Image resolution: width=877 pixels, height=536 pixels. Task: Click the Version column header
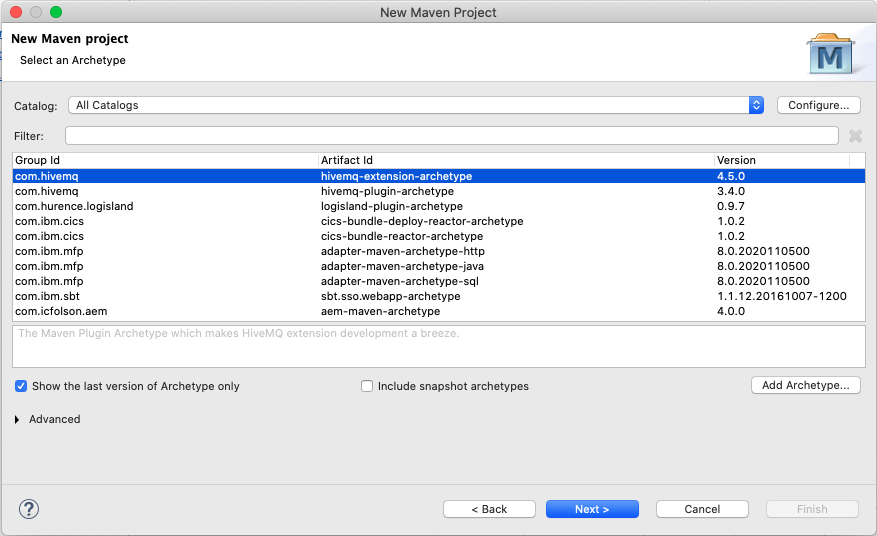[x=780, y=160]
